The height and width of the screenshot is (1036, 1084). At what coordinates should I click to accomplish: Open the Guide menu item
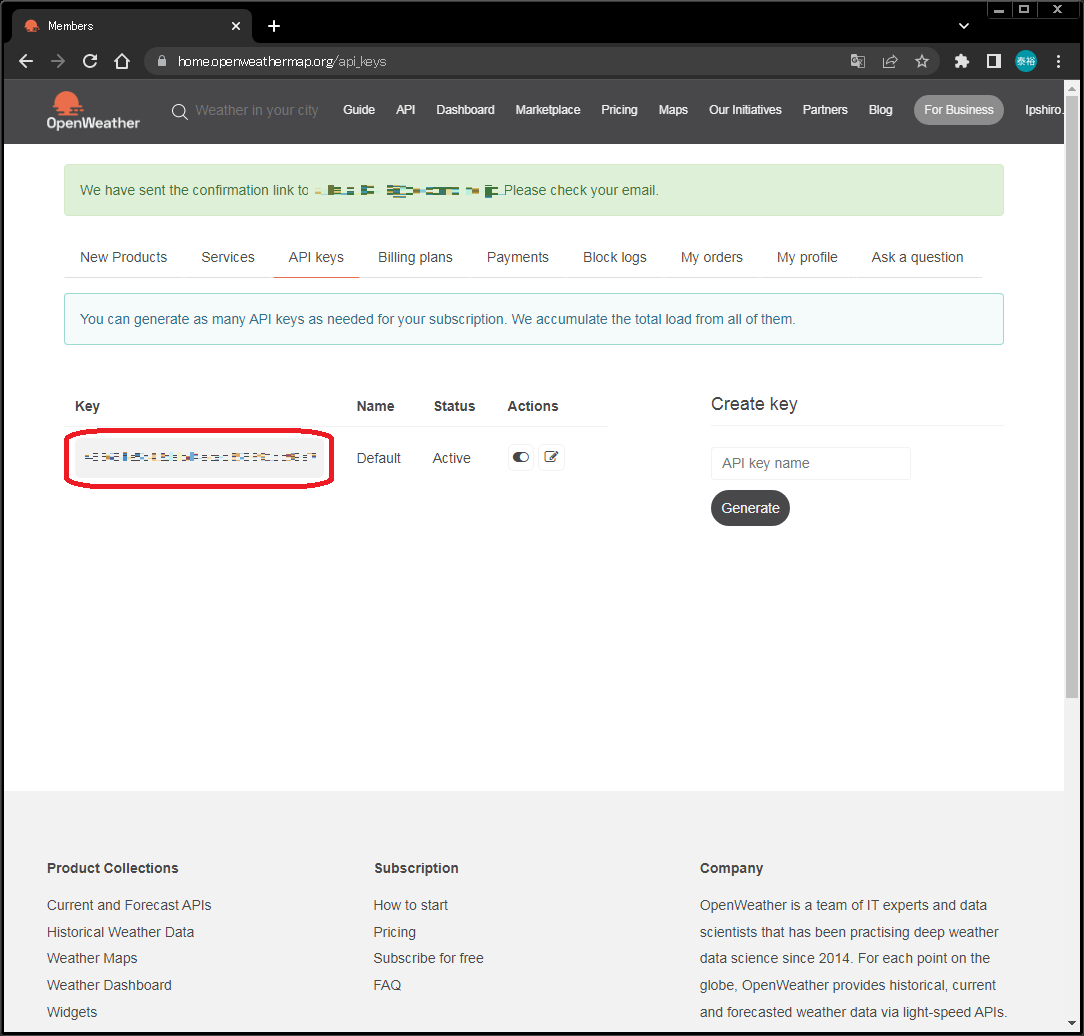tap(359, 110)
